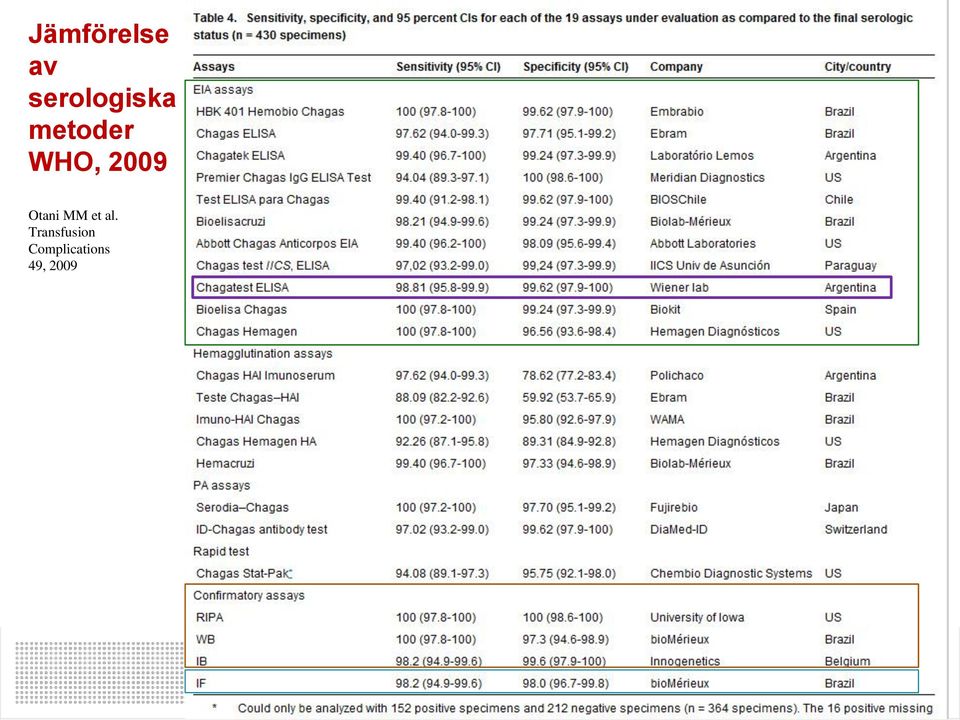
Task: Click the company "Wiener lab"
Action: (x=679, y=288)
